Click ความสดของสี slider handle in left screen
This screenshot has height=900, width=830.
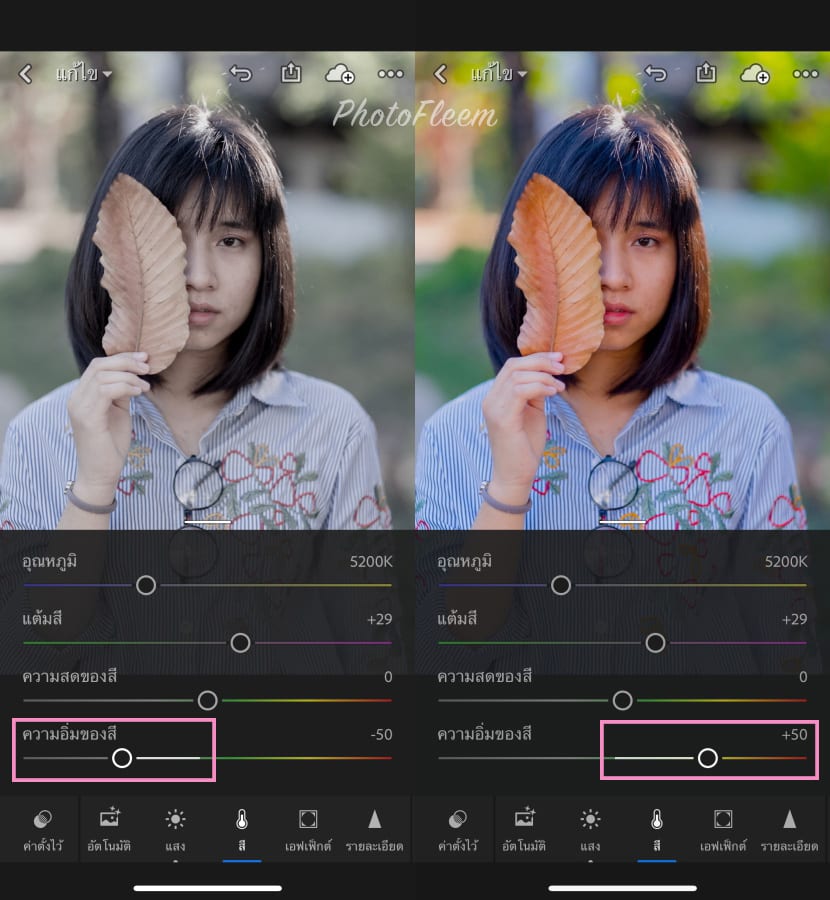click(207, 700)
